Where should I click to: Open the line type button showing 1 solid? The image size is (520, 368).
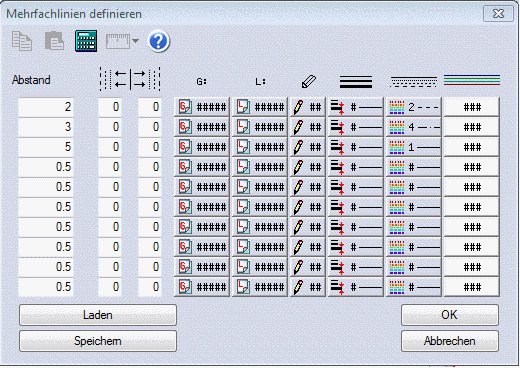tap(414, 147)
